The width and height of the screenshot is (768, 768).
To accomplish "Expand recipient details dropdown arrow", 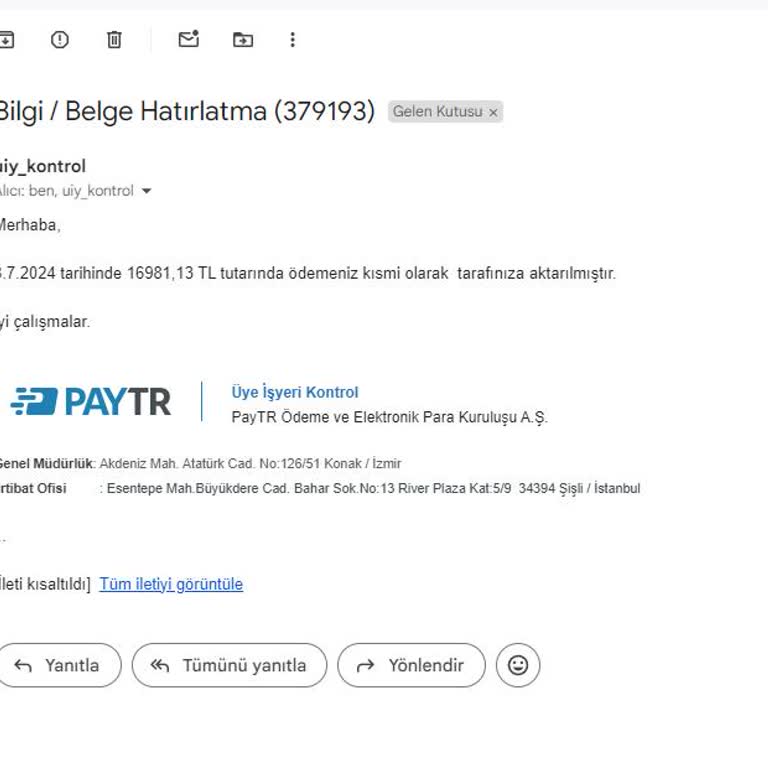I will (146, 191).
